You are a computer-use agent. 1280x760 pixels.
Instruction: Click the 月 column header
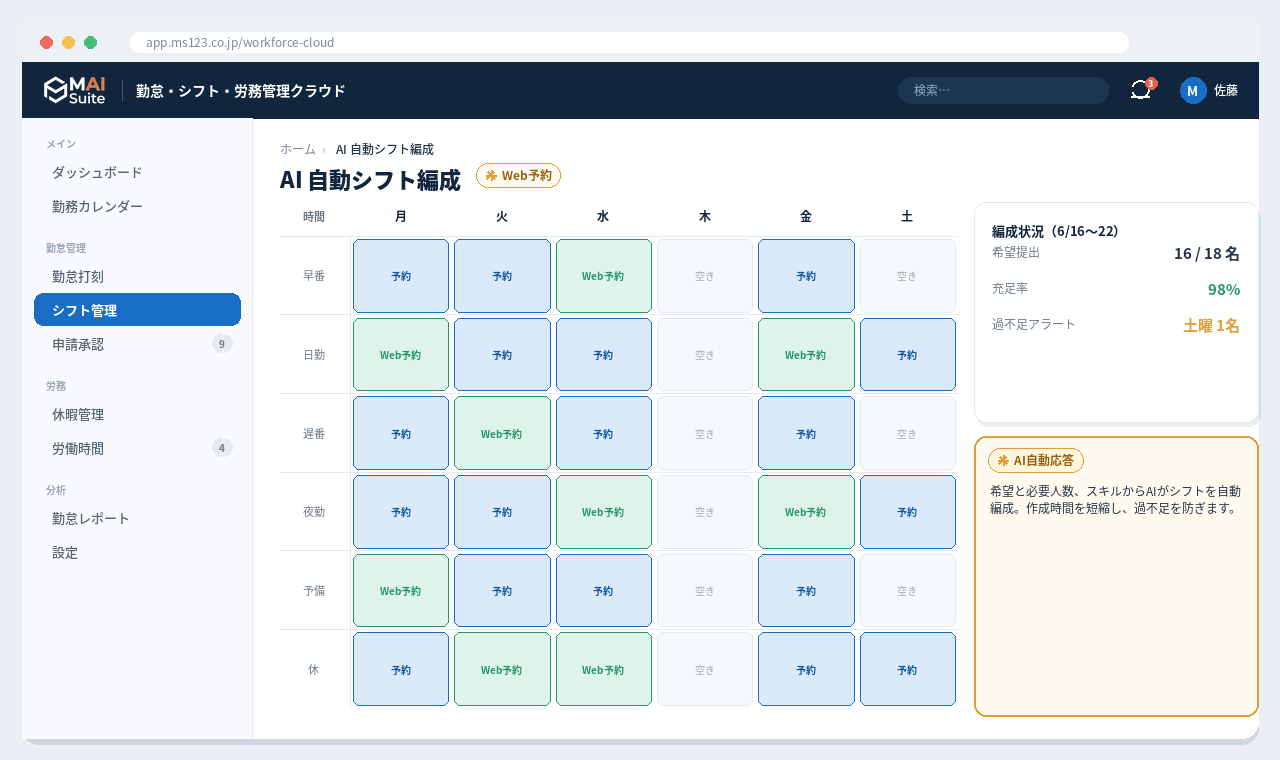401,216
